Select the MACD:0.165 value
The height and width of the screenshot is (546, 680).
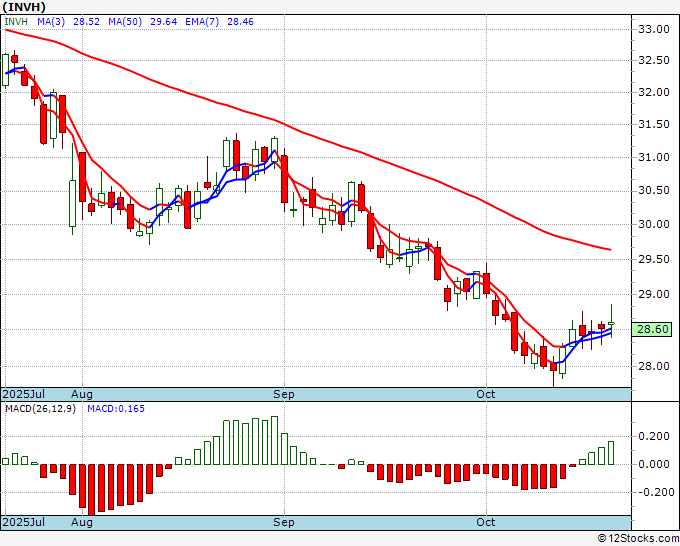coord(116,409)
